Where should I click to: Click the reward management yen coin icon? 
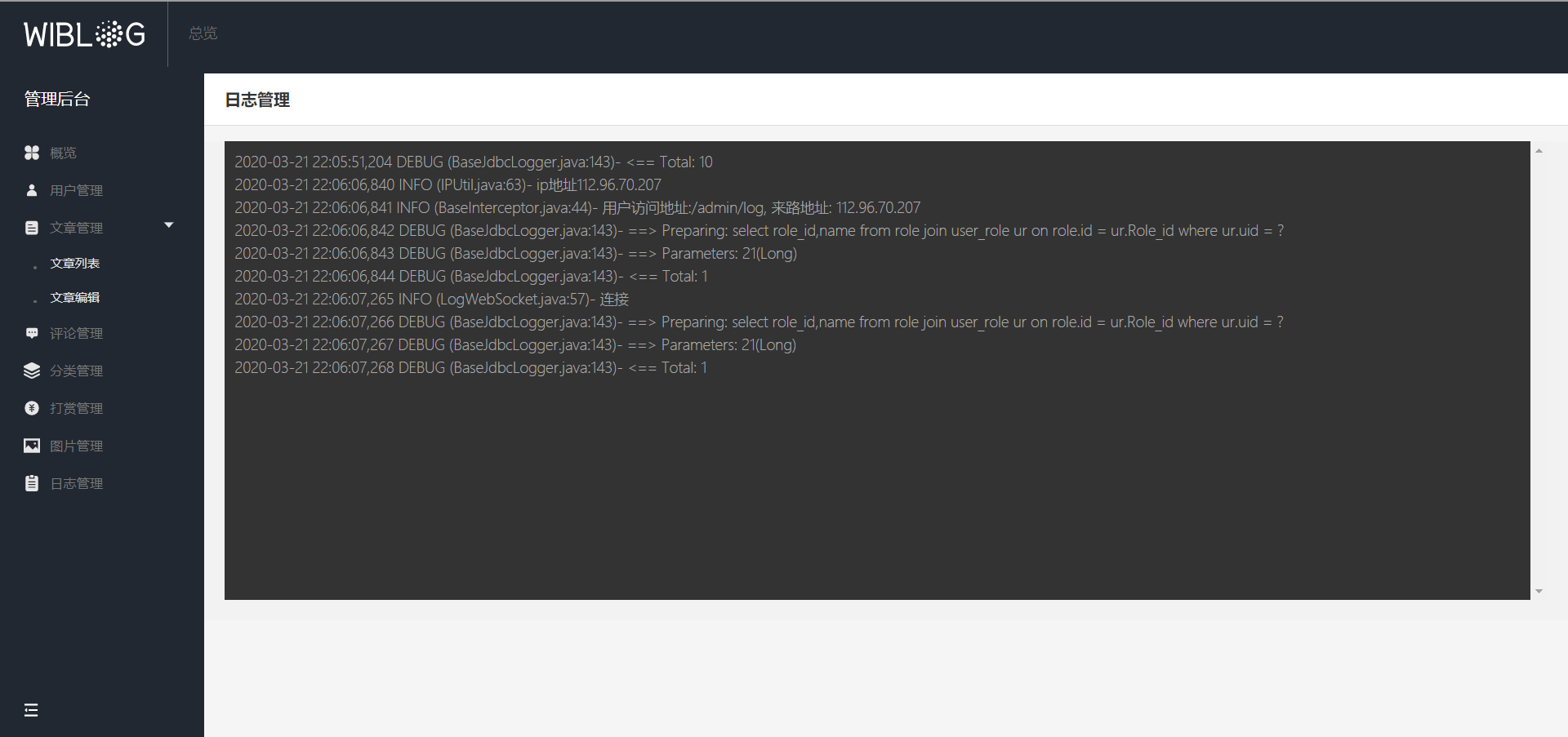click(32, 408)
